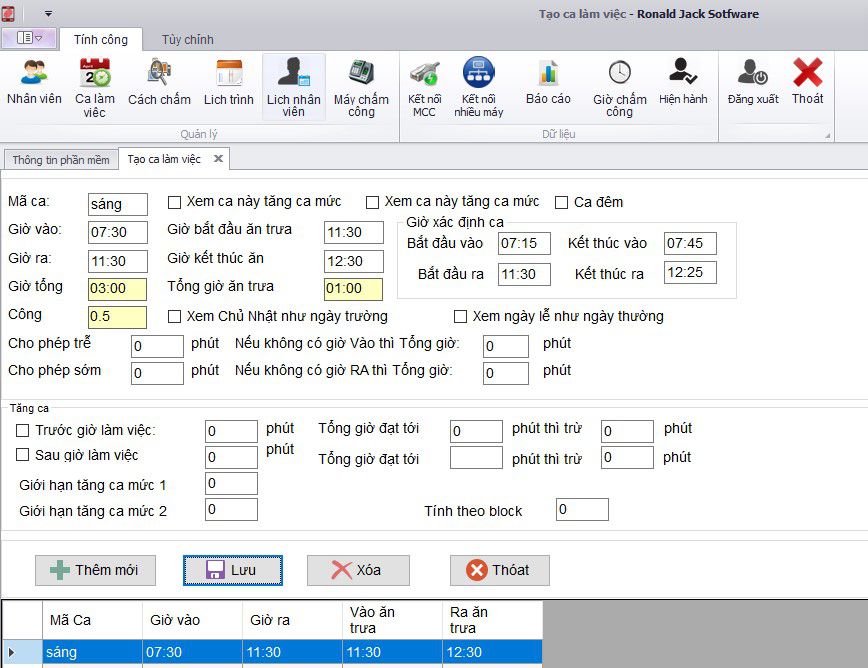868x668 pixels.
Task: Click the Mã ca input field
Action: [x=117, y=204]
